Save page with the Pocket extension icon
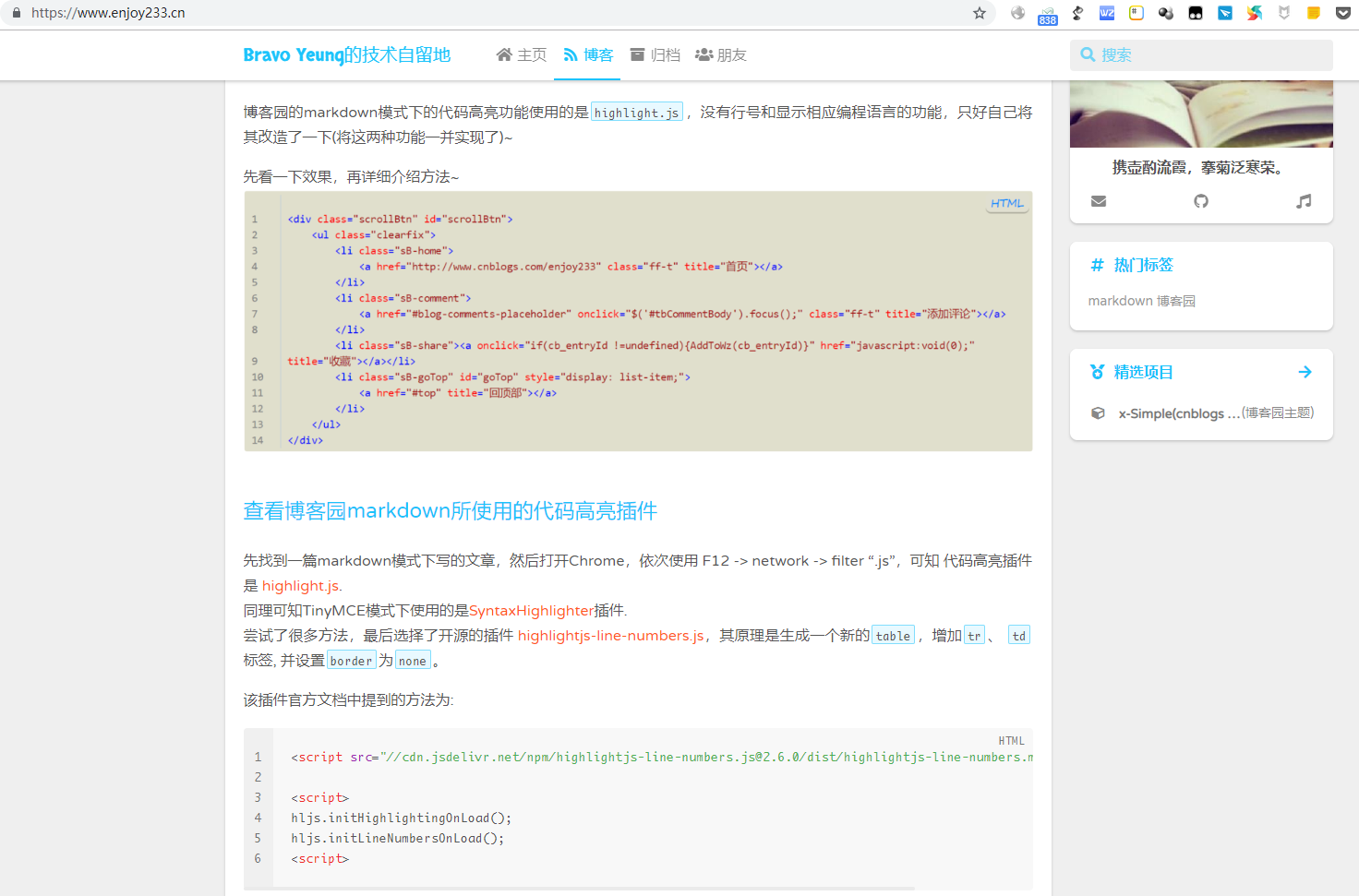This screenshot has width=1359, height=896. click(1343, 13)
